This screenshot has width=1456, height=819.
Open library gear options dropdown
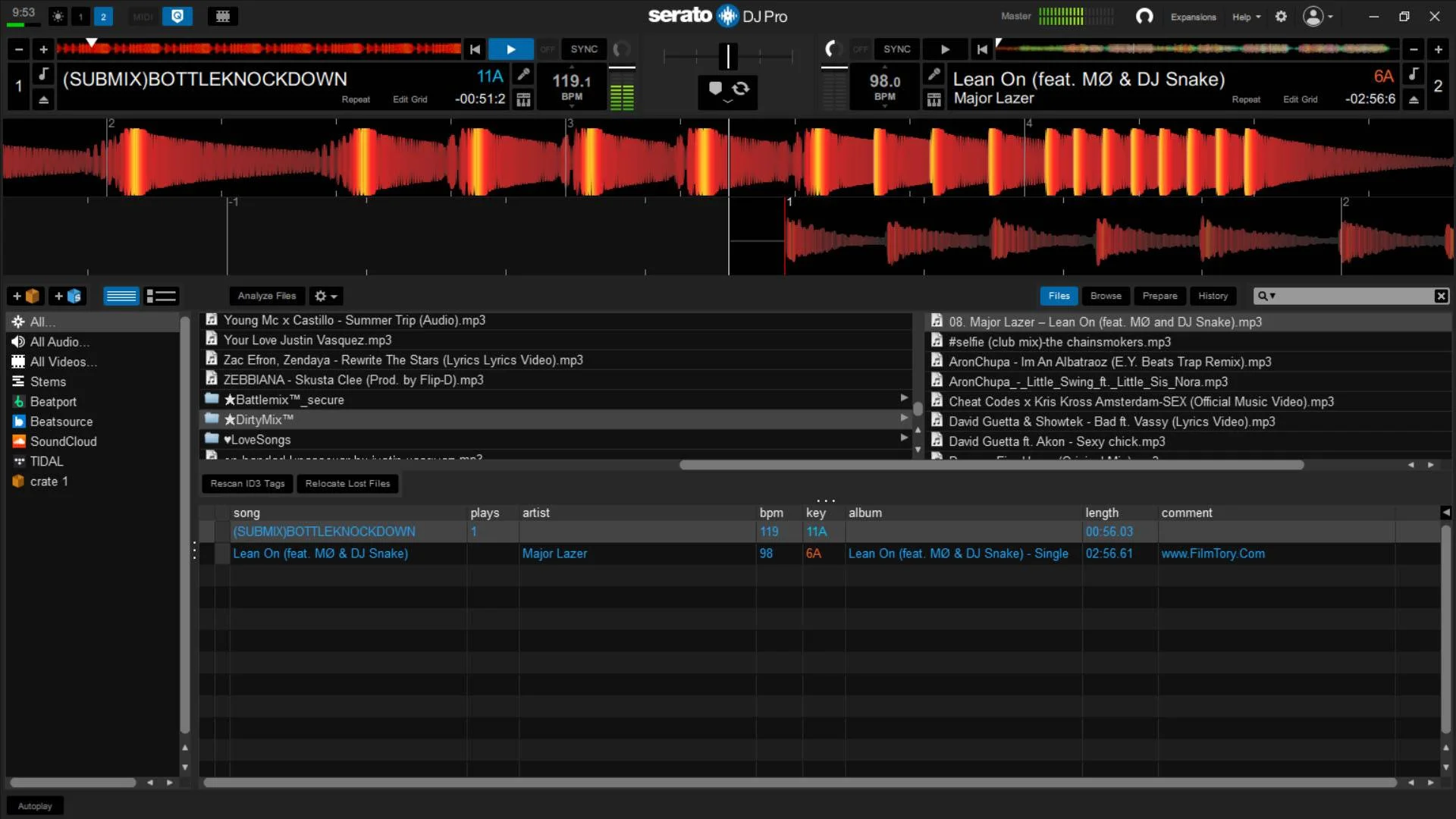(327, 296)
